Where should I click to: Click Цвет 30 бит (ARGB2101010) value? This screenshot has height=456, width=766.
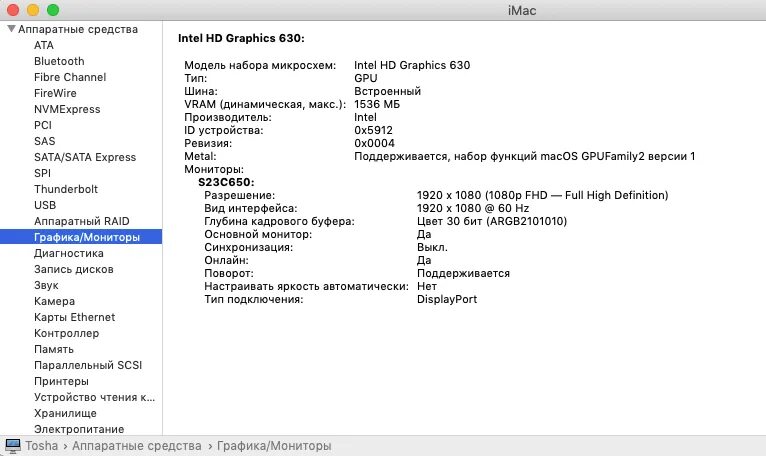pos(492,221)
